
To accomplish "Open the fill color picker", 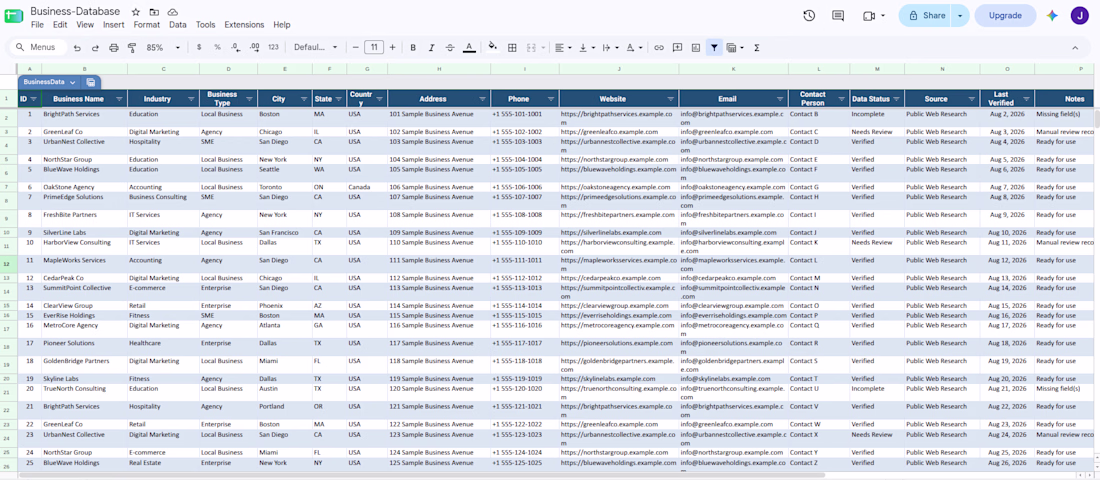I will 492,48.
